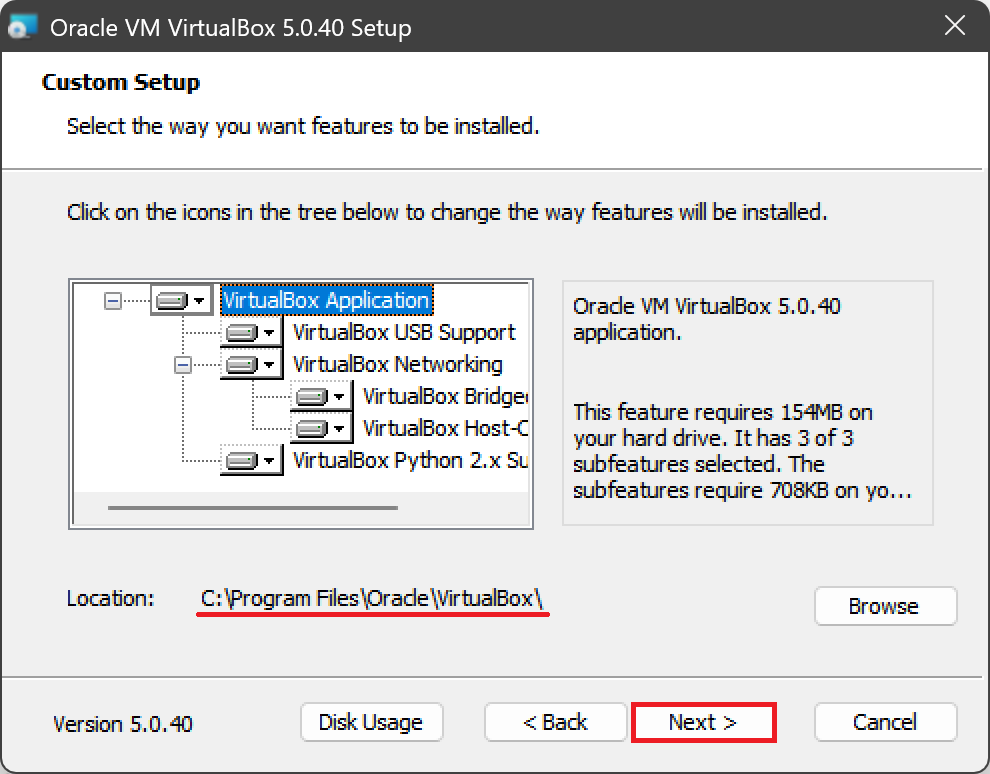This screenshot has width=990, height=774.
Task: Click the VirtualBox Networking drive icon
Action: [x=243, y=365]
